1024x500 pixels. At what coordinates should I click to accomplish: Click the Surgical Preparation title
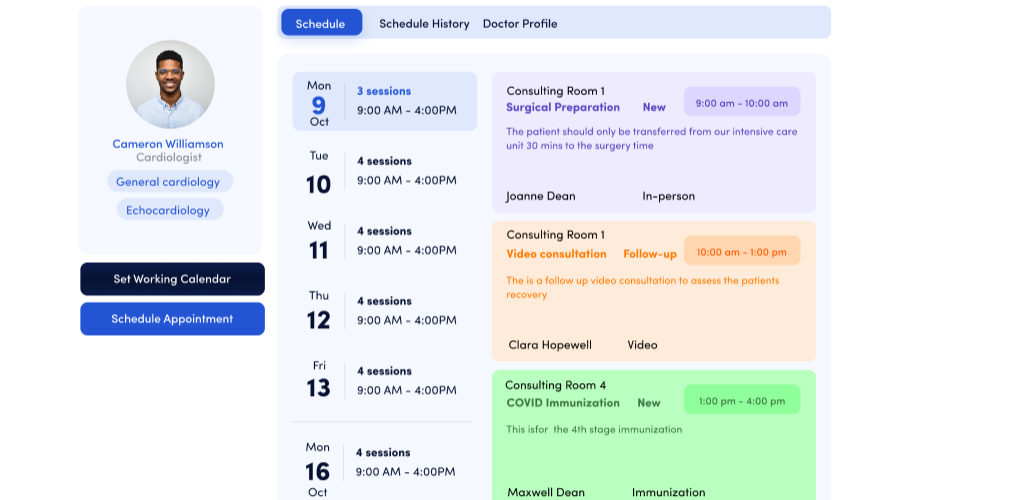coord(563,107)
